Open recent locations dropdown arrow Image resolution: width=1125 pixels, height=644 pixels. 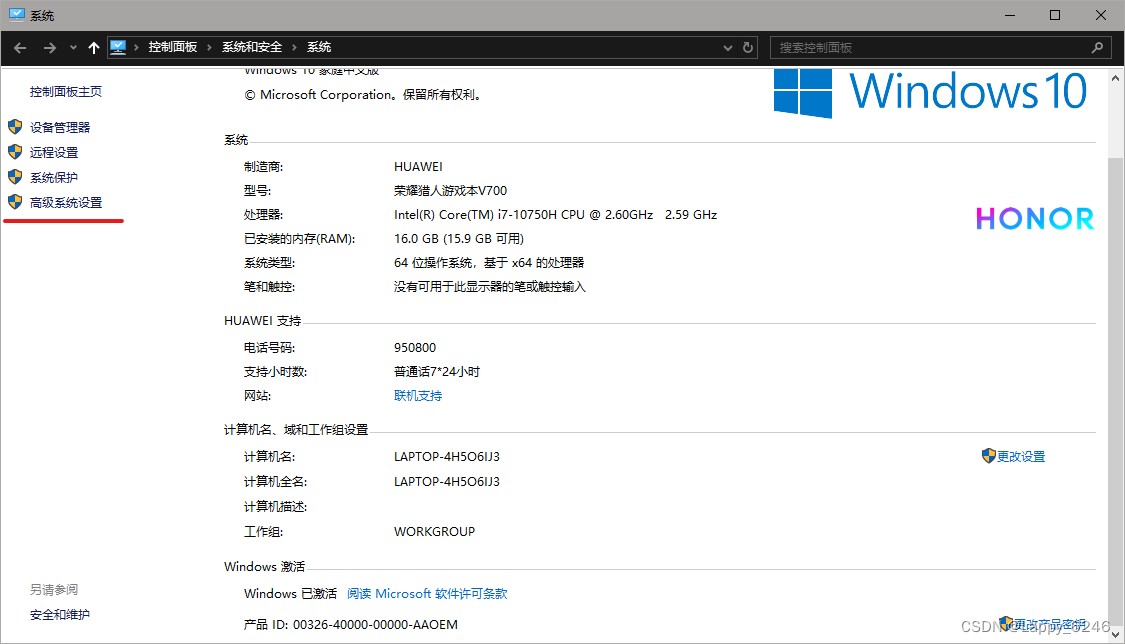click(x=73, y=47)
